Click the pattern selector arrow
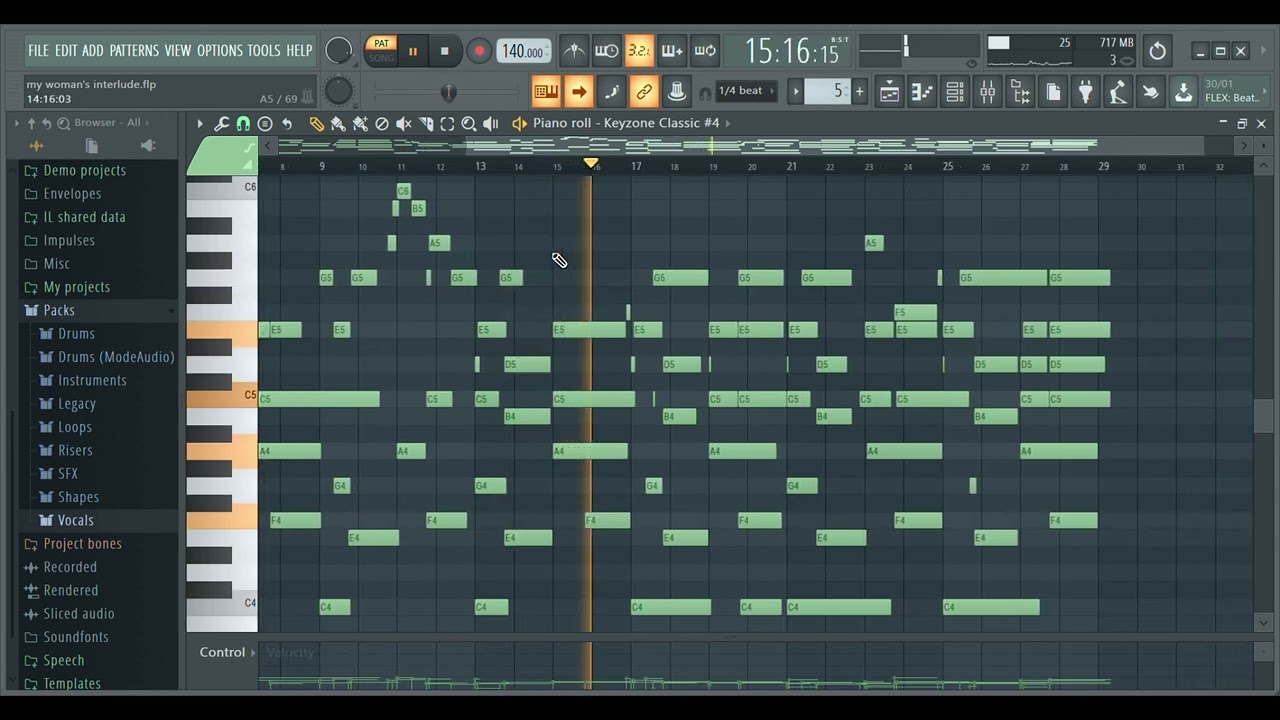The image size is (1280, 720). pyautogui.click(x=797, y=92)
